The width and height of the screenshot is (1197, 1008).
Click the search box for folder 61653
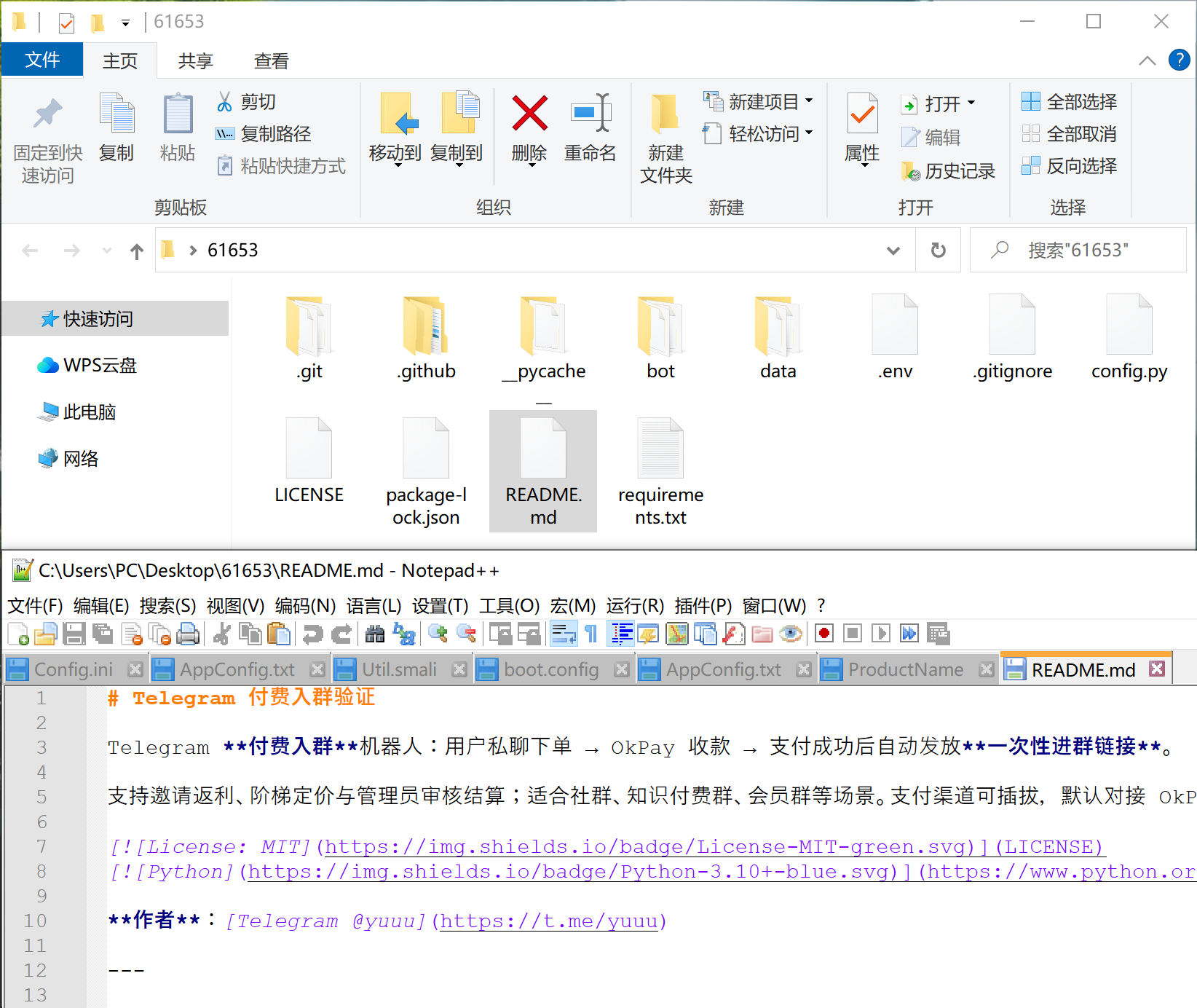coord(1078,251)
